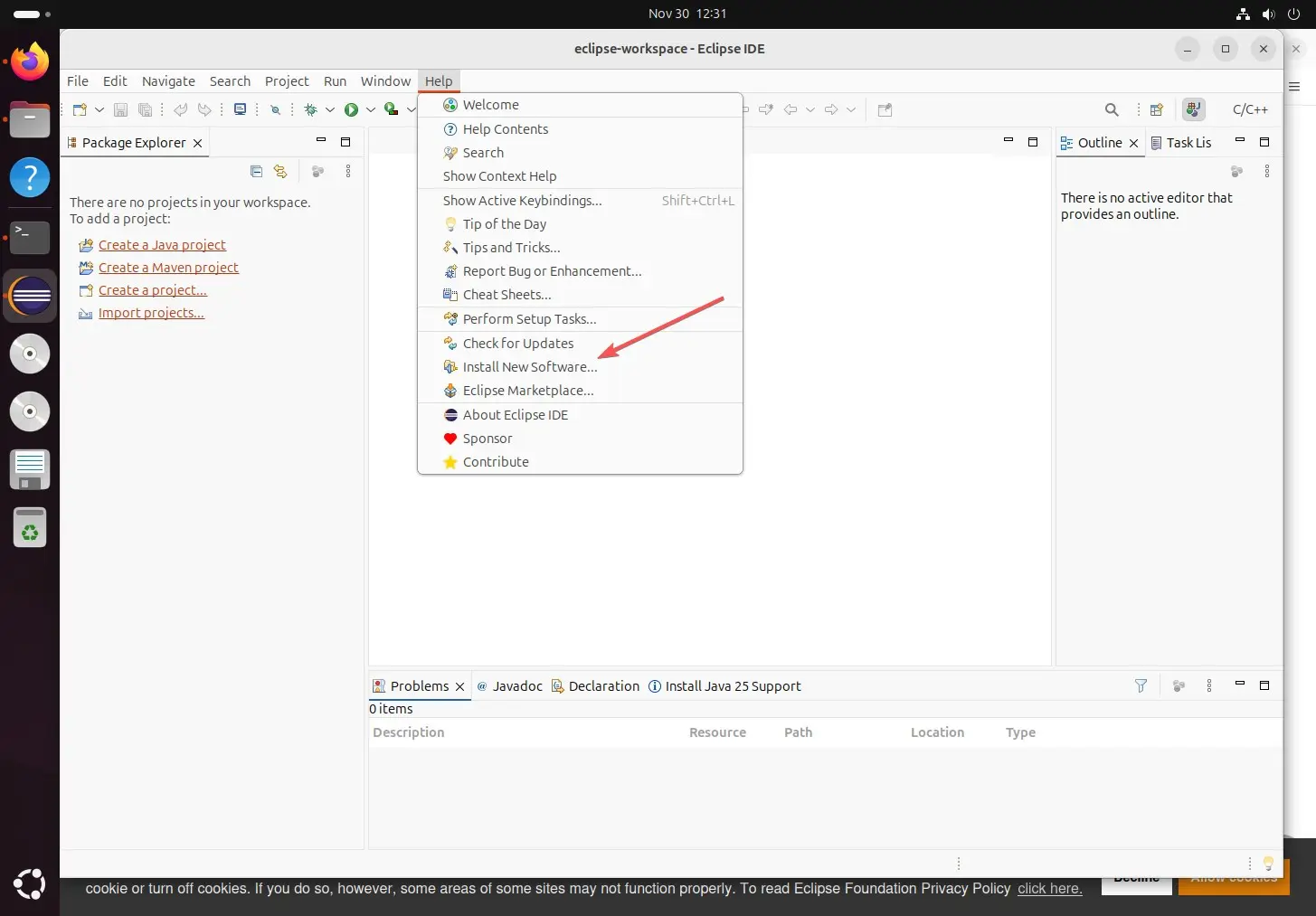This screenshot has width=1316, height=916.
Task: Choose Cheat Sheets... menu entry
Action: tap(580, 295)
